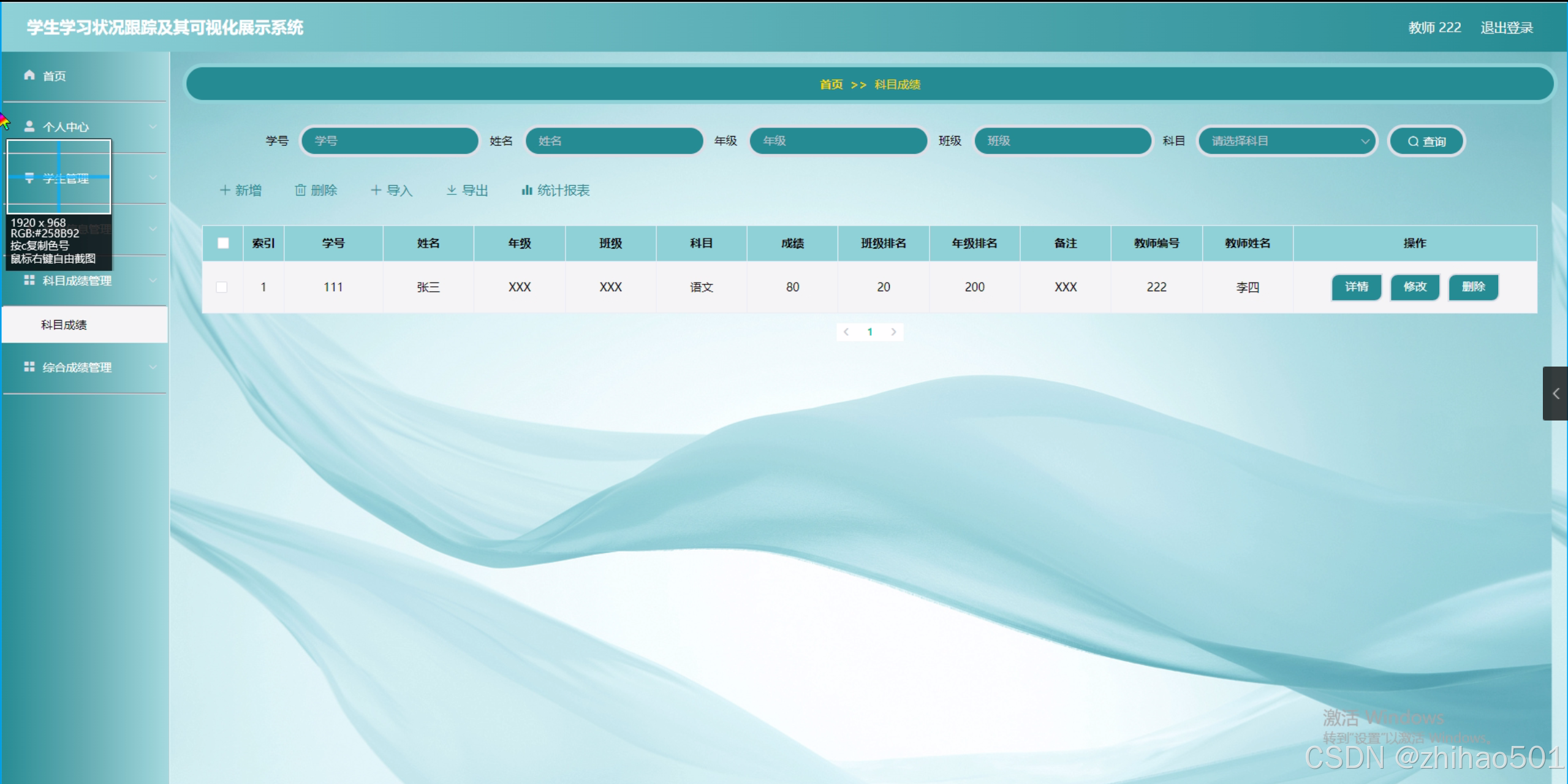Toggle the select-all checkbox in the table header
This screenshot has height=784, width=1568.
[223, 243]
